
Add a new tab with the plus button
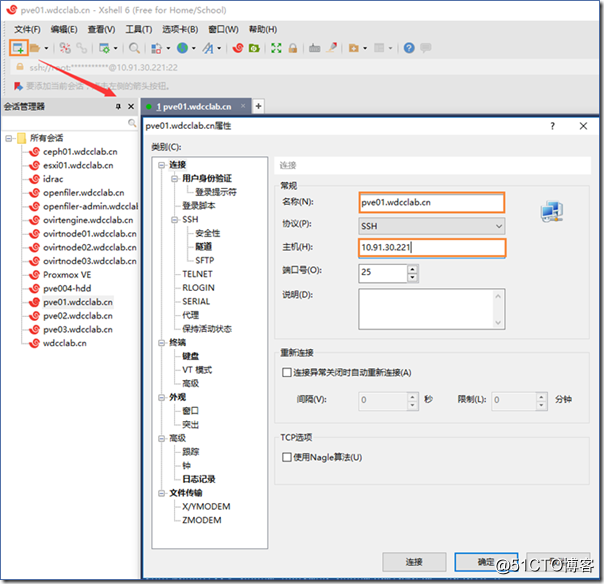tap(258, 106)
